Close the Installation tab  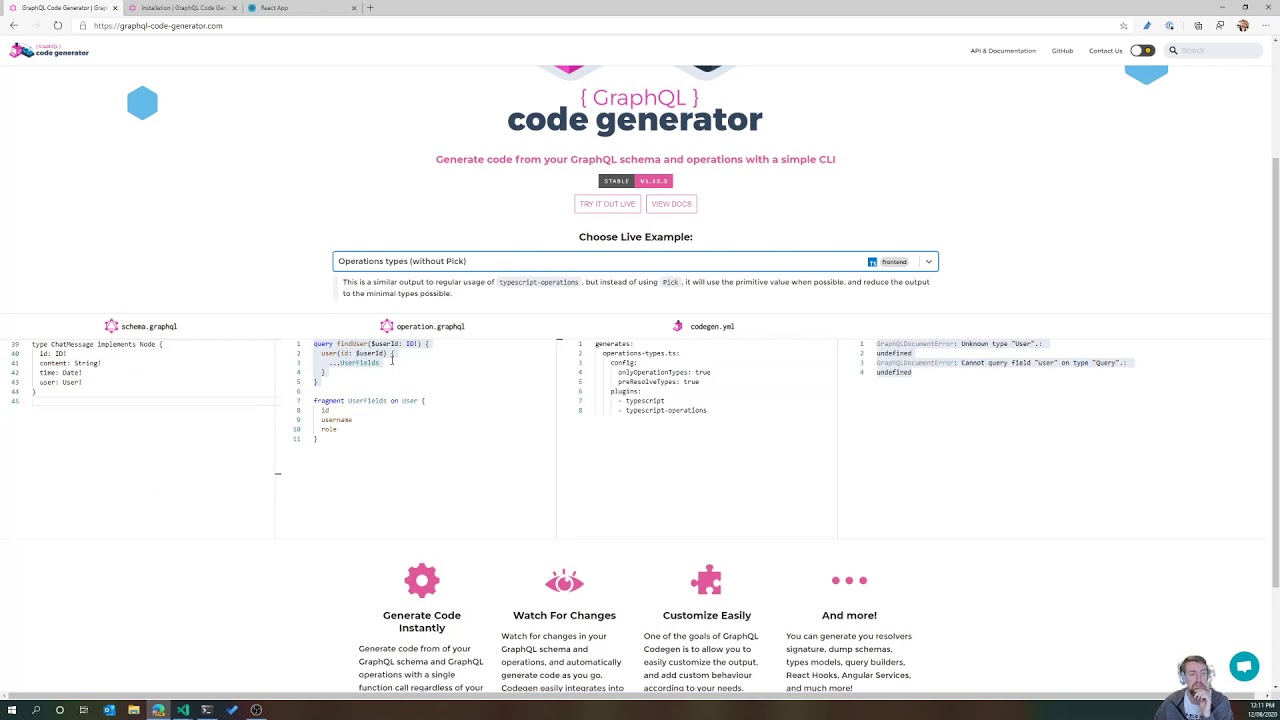[234, 8]
